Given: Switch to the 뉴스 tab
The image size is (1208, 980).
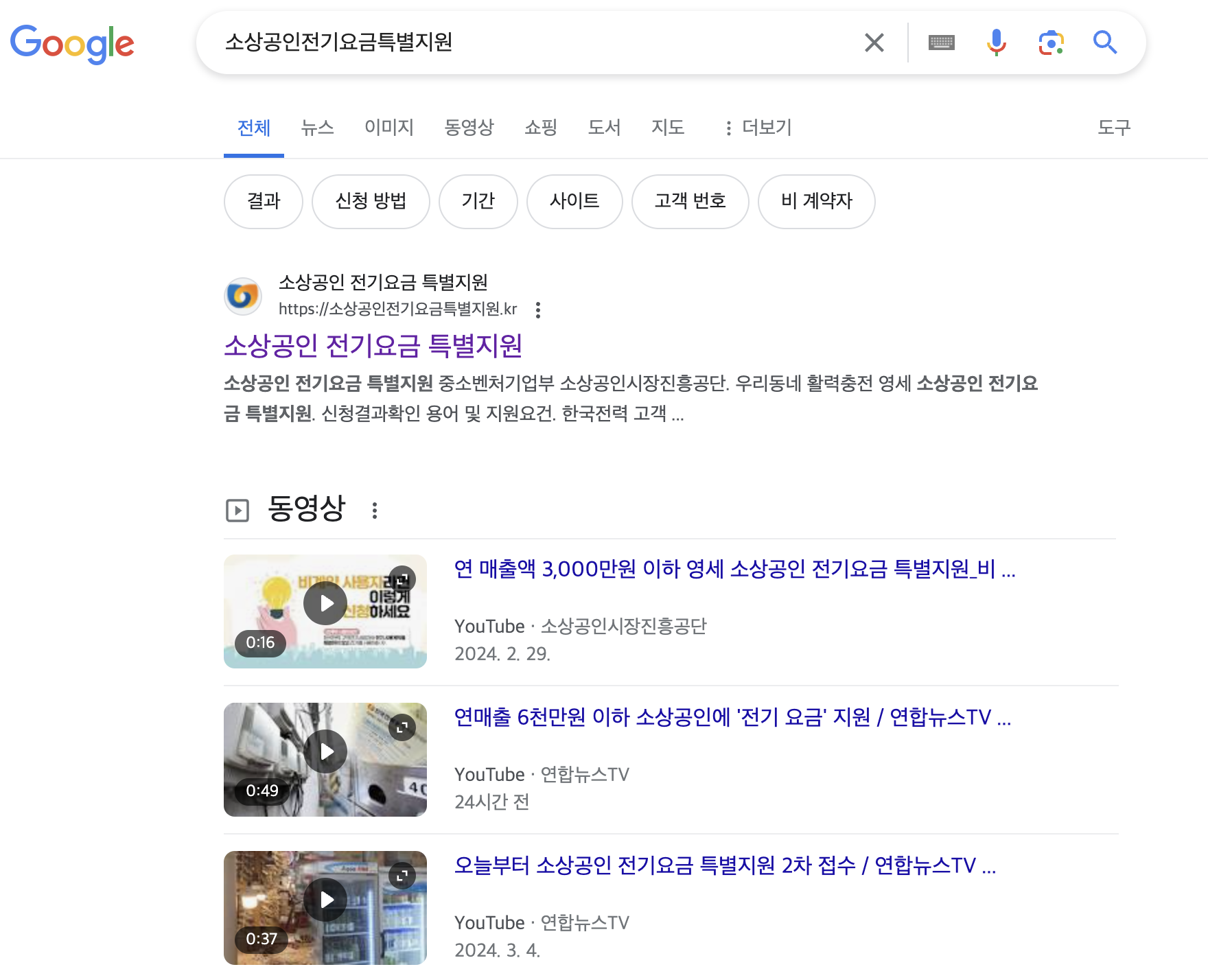Looking at the screenshot, I should click(x=317, y=128).
